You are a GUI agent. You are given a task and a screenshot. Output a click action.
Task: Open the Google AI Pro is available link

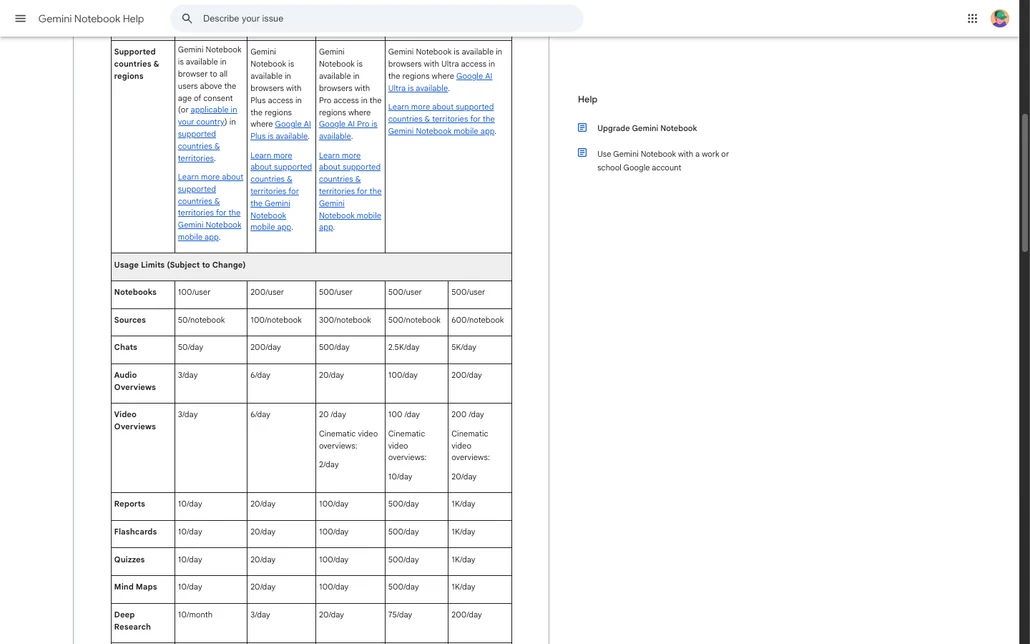point(348,130)
